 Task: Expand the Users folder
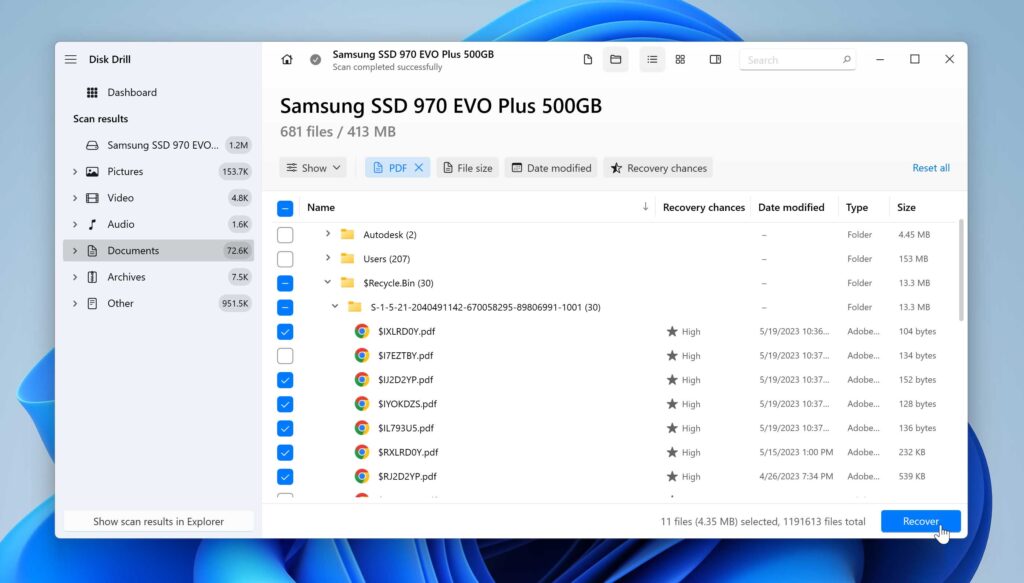[328, 258]
